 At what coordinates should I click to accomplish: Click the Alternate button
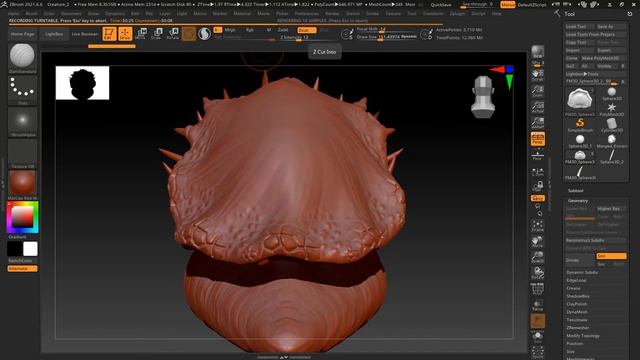point(22,269)
